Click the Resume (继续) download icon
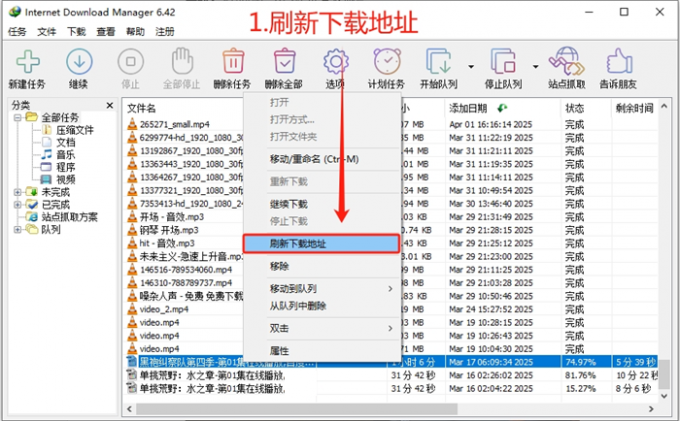The image size is (680, 421). (79, 62)
